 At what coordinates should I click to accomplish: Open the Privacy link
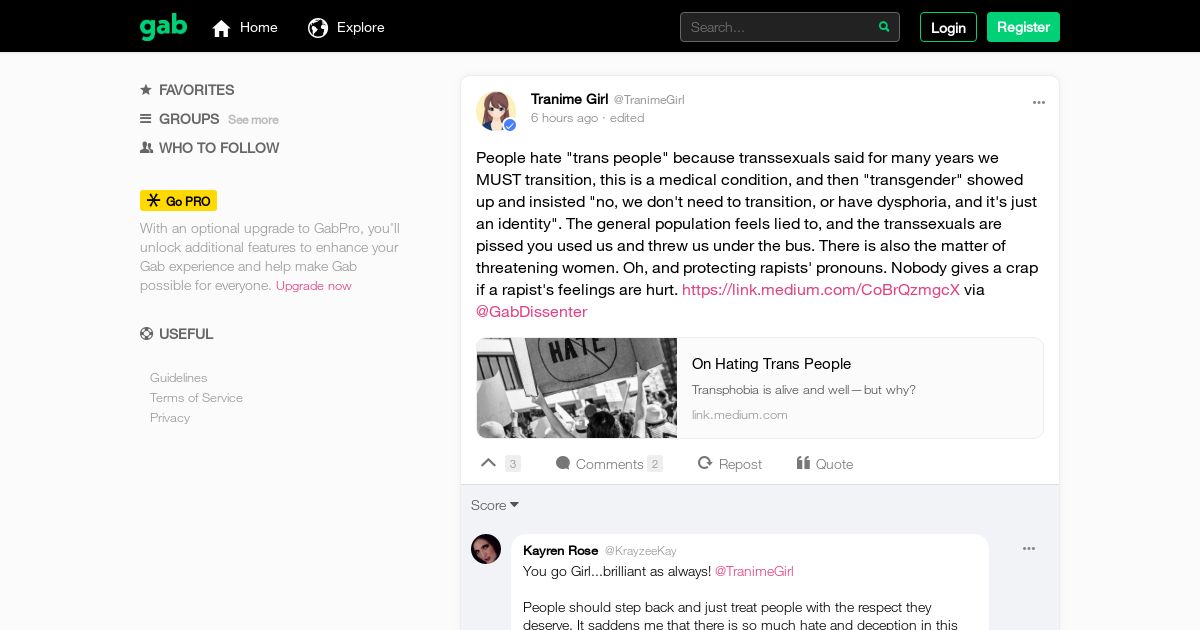pos(170,418)
